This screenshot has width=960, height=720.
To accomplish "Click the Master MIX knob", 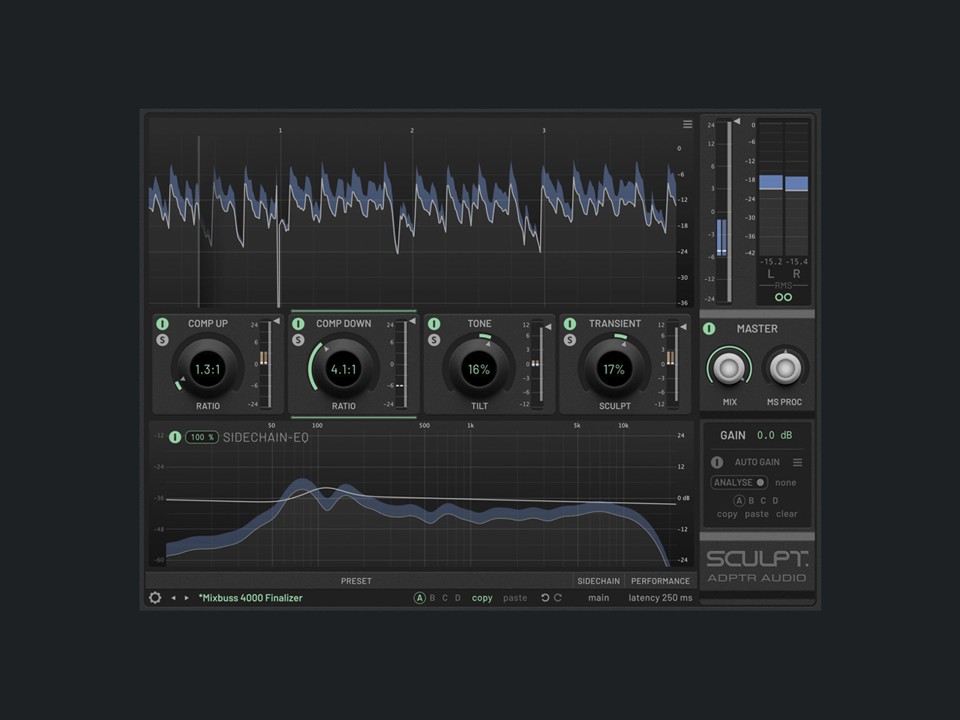I will click(x=729, y=368).
